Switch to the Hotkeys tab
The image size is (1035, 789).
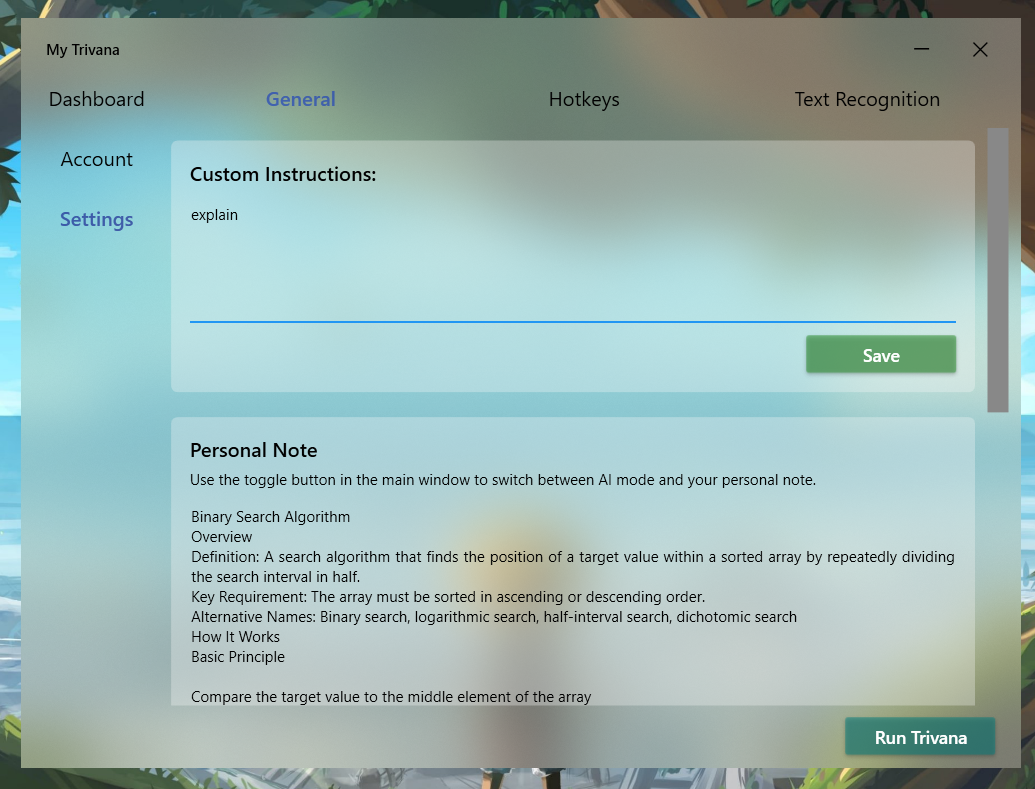[584, 99]
